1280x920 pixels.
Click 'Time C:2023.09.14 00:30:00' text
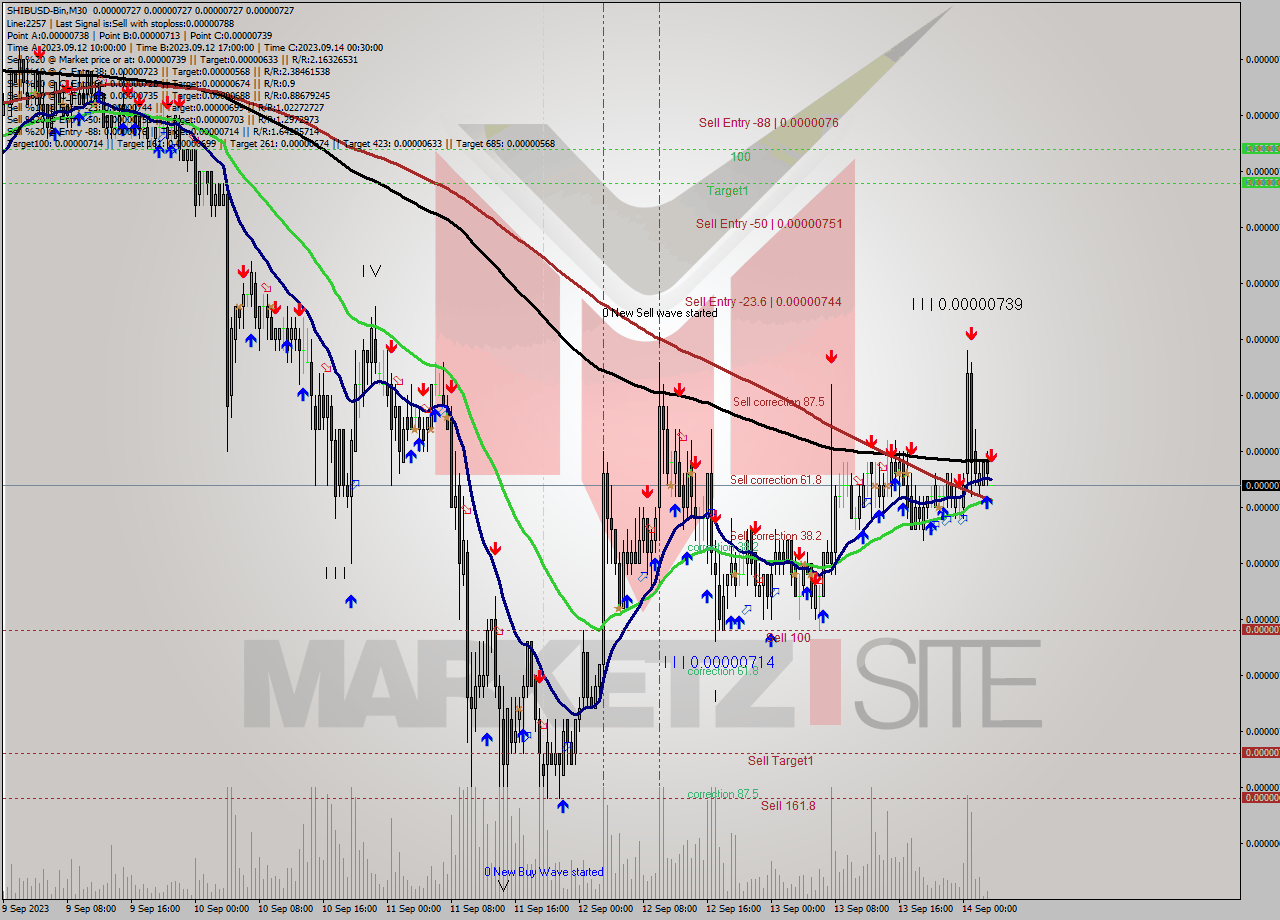[x=322, y=47]
